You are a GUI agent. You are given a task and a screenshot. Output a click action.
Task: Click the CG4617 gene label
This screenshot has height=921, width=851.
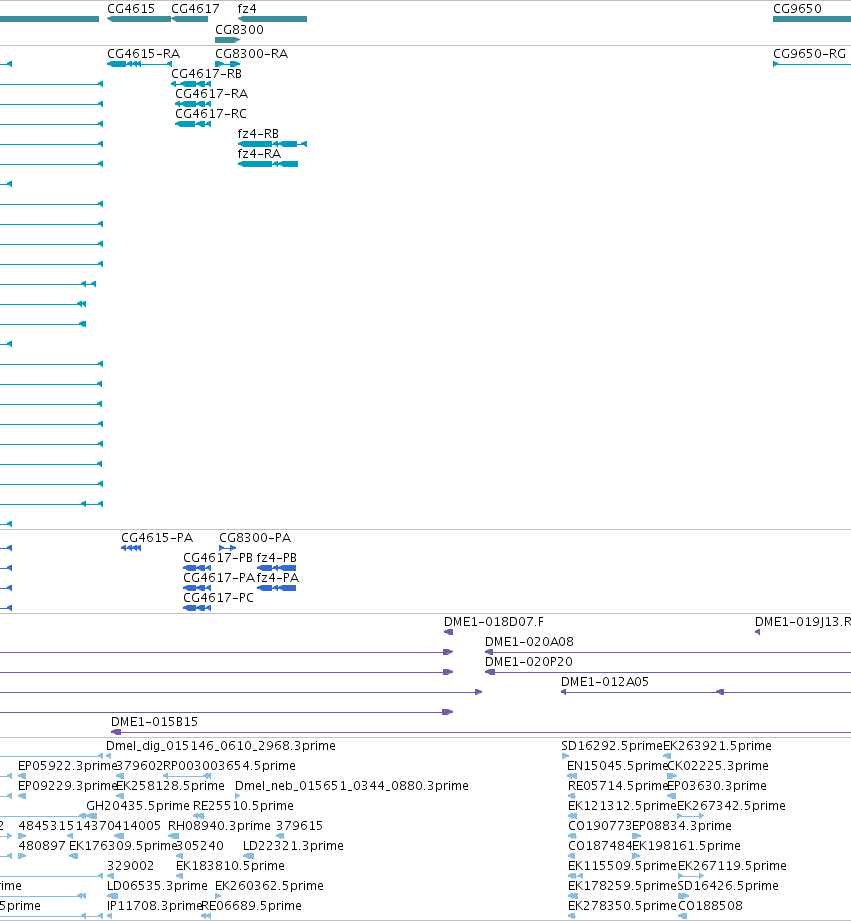(x=195, y=9)
